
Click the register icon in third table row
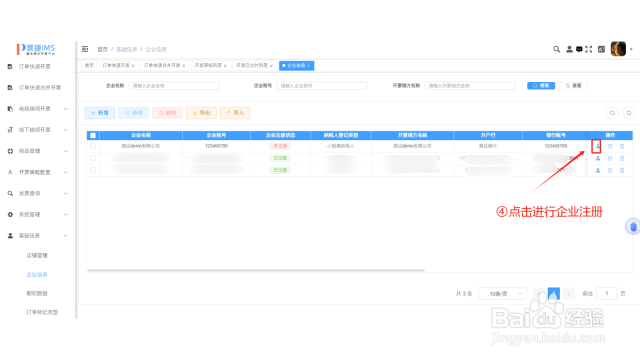(598, 170)
